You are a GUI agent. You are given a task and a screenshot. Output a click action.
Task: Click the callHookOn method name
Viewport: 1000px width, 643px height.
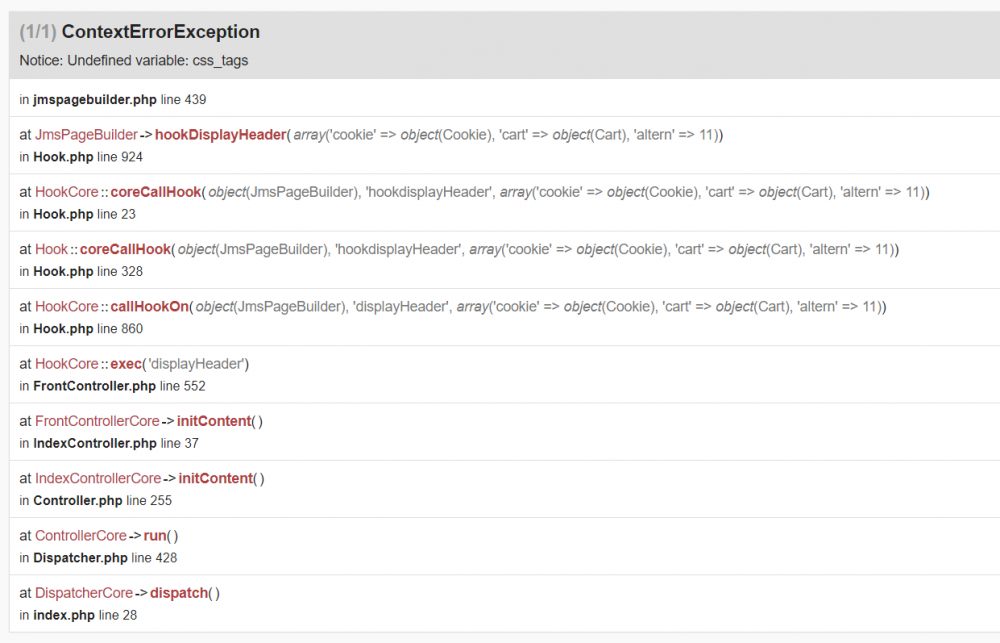point(150,306)
